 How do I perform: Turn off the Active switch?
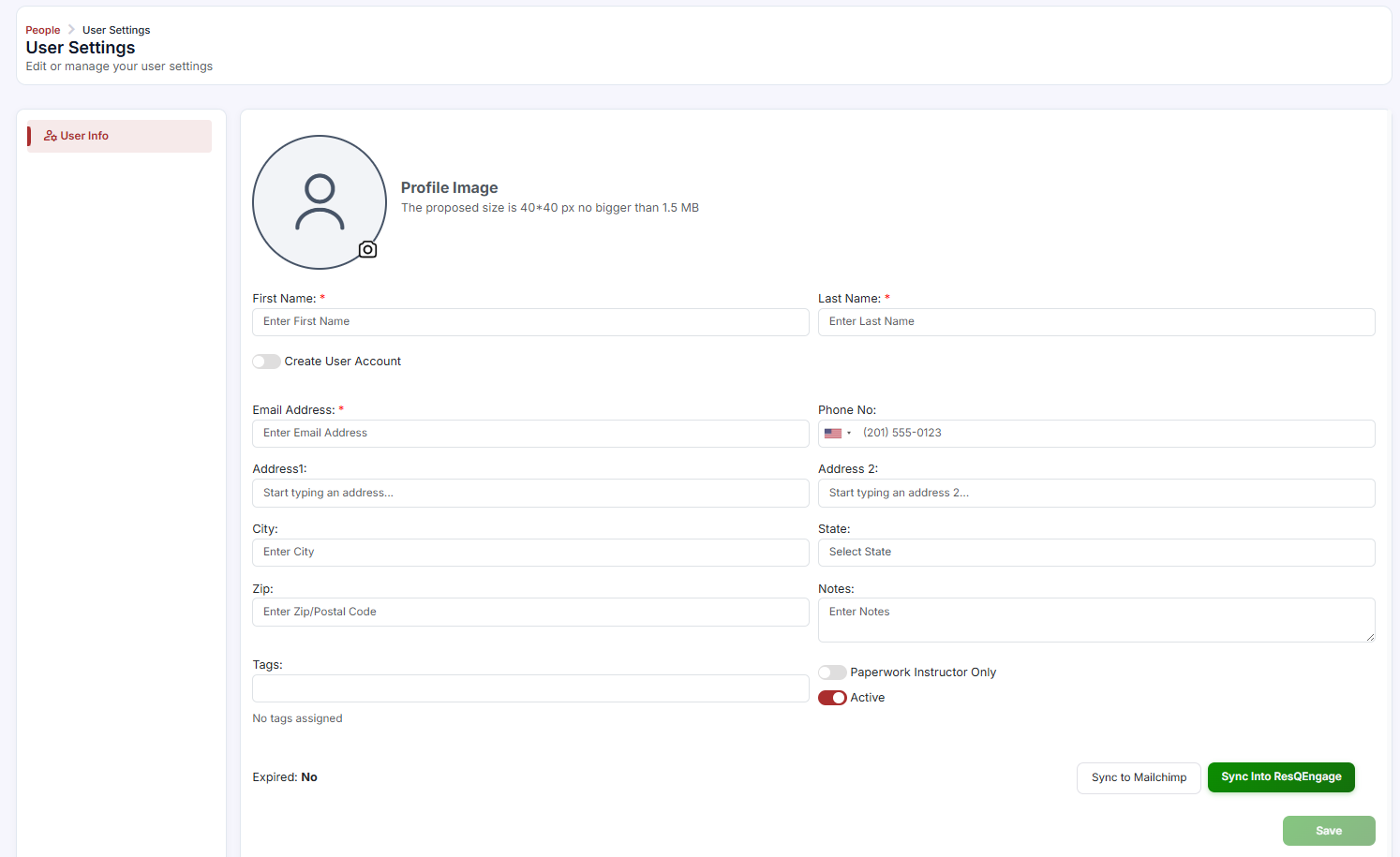click(832, 698)
